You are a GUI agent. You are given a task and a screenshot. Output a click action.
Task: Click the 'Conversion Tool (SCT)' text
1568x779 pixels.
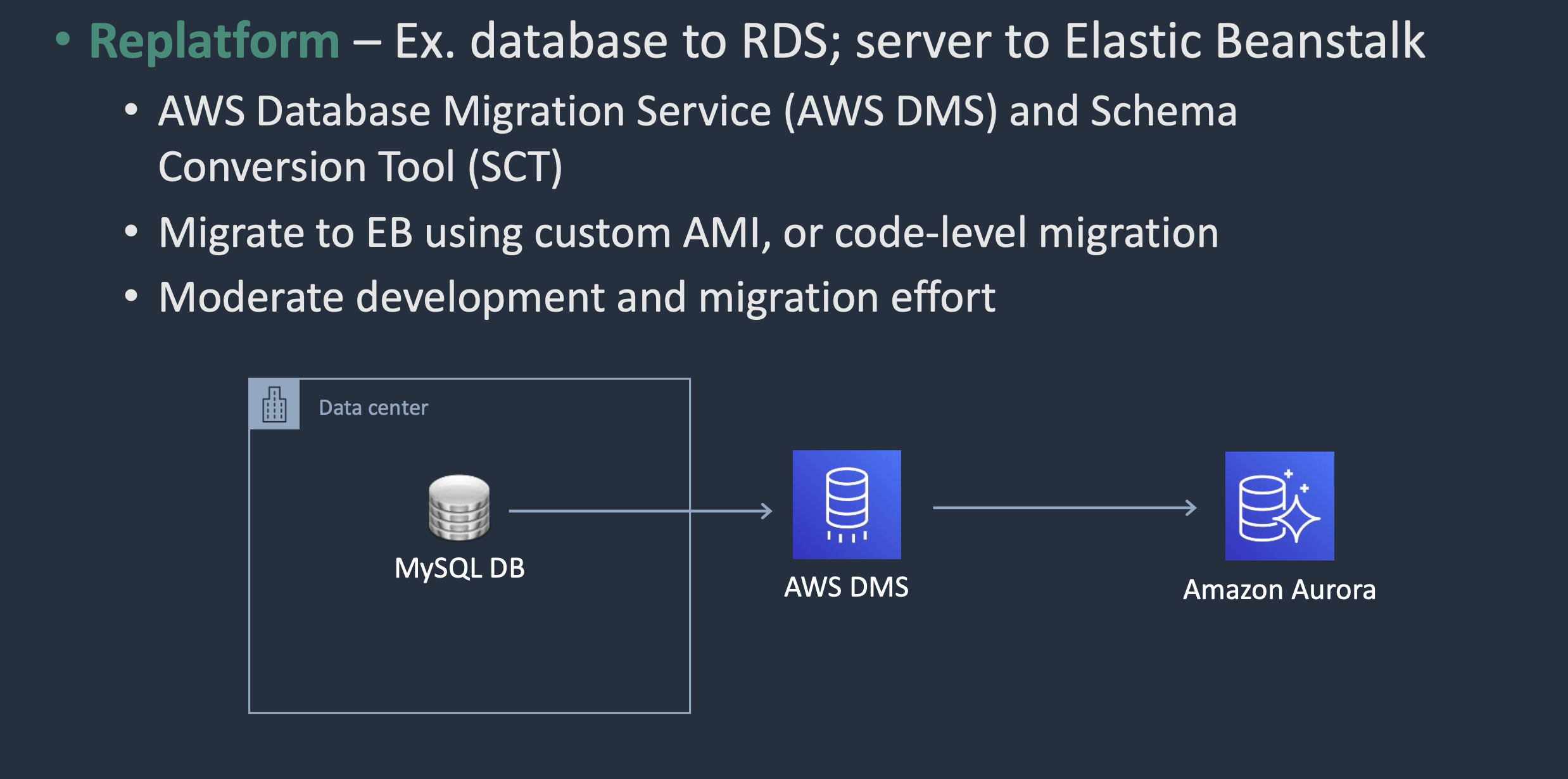click(x=360, y=167)
